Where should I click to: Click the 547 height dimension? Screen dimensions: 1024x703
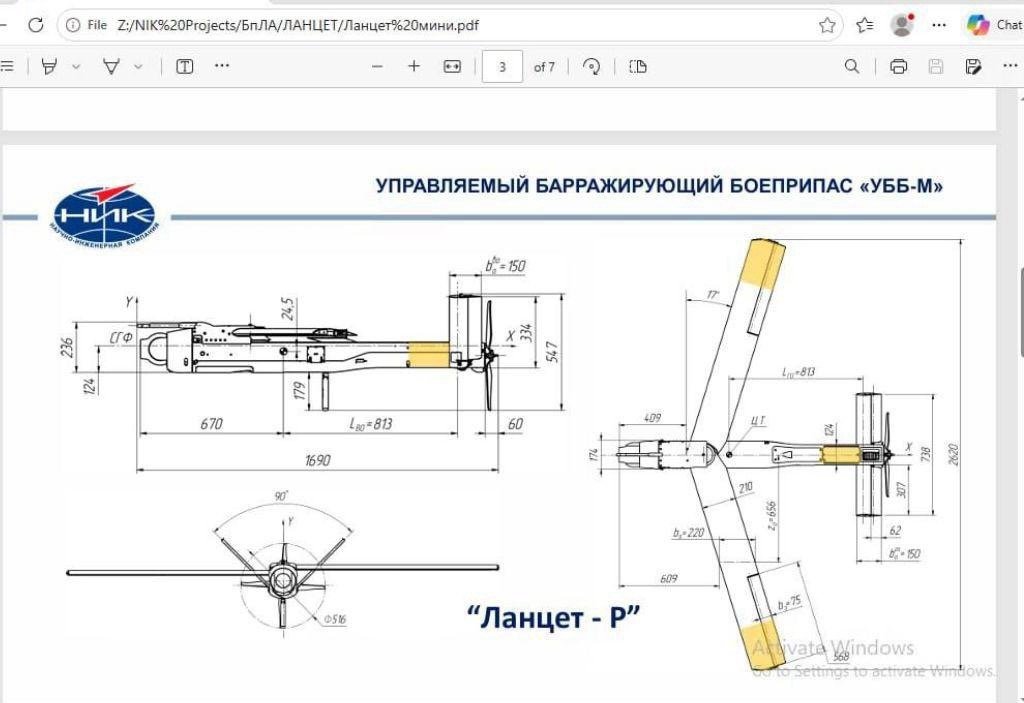pyautogui.click(x=552, y=352)
